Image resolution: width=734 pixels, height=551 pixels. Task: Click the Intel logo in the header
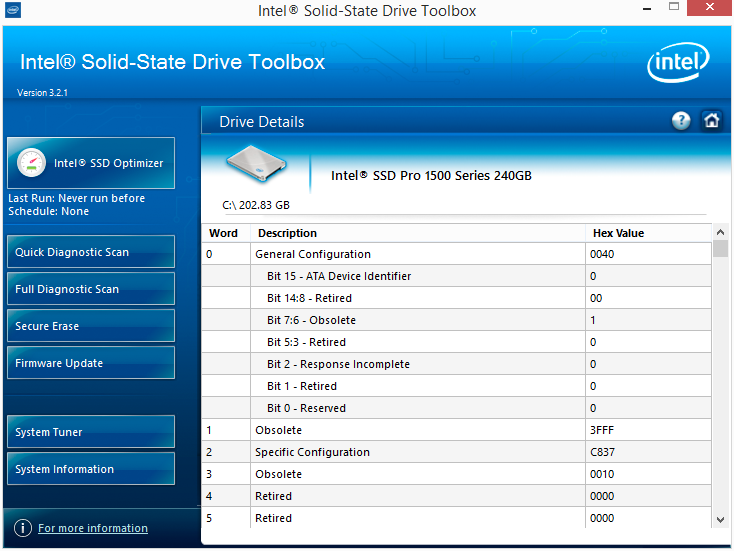(x=678, y=62)
